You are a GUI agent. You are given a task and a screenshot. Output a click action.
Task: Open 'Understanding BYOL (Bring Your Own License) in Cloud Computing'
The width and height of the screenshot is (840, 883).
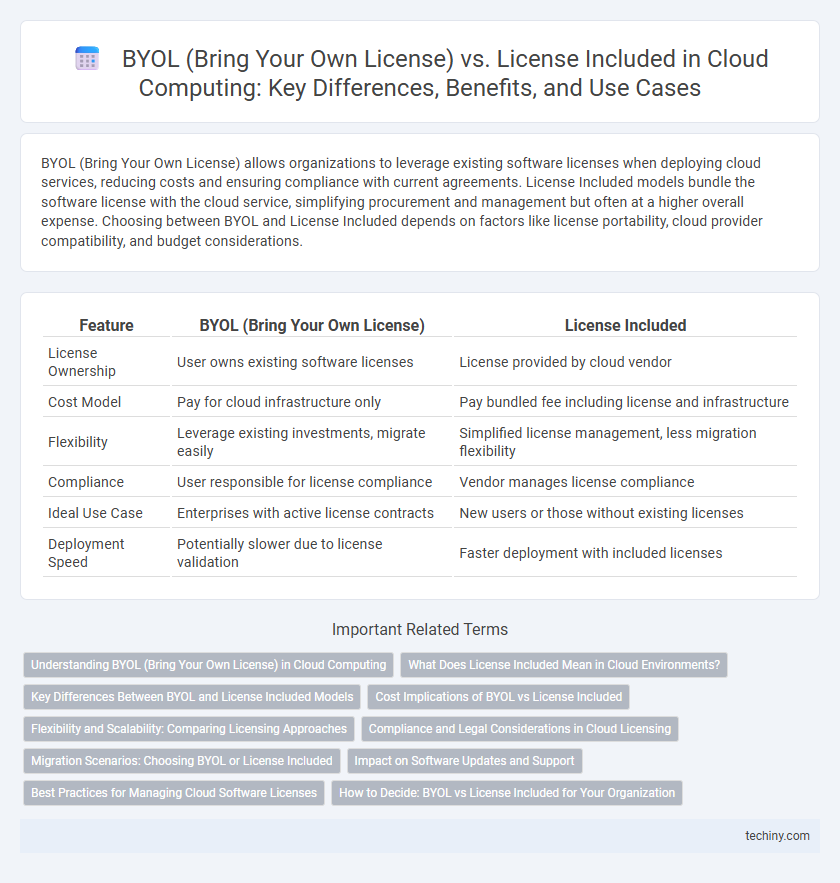pyautogui.click(x=208, y=665)
